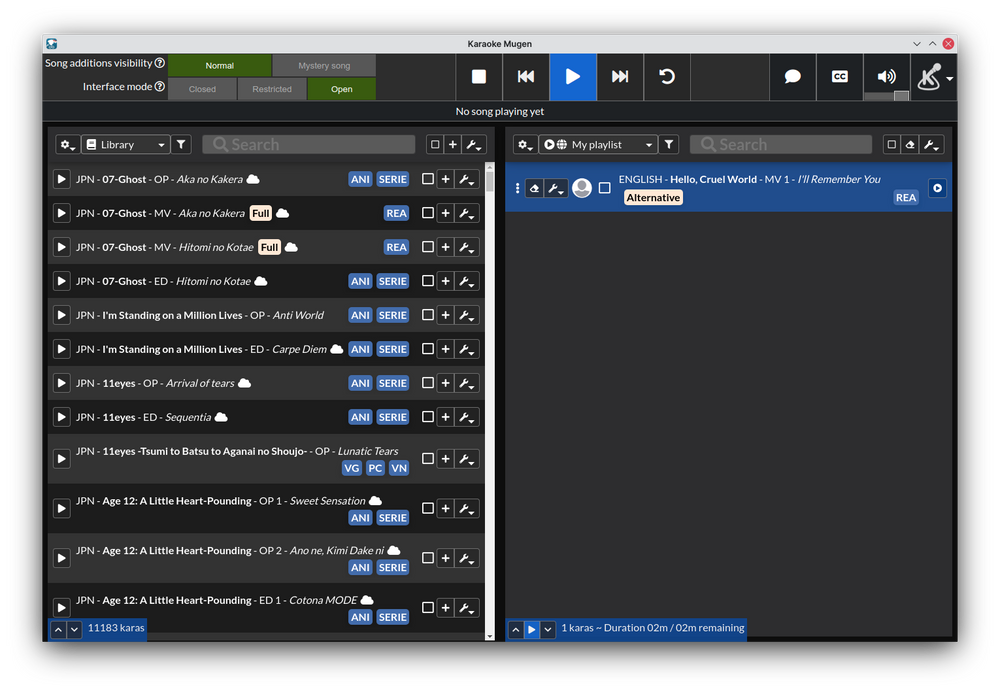
Task: Erase Hello, Cruel World from playlist
Action: [534, 188]
